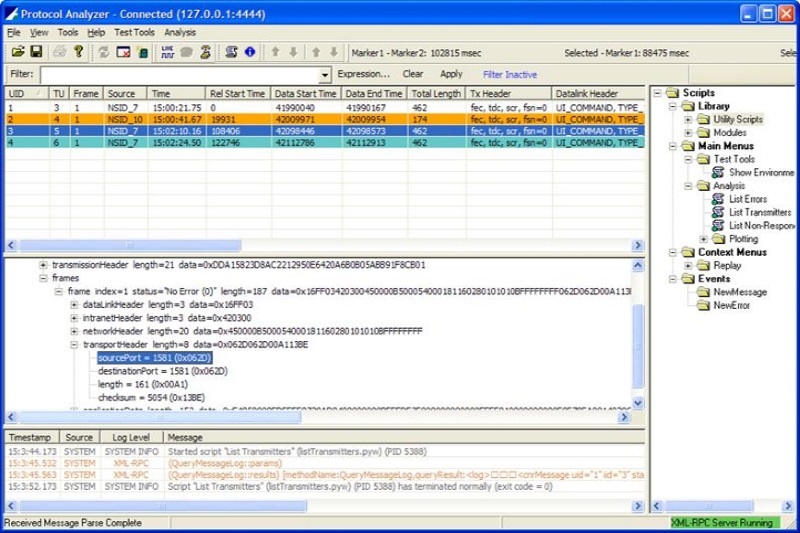800x533 pixels.
Task: Click the green book toolbar icon
Action: (x=143, y=52)
